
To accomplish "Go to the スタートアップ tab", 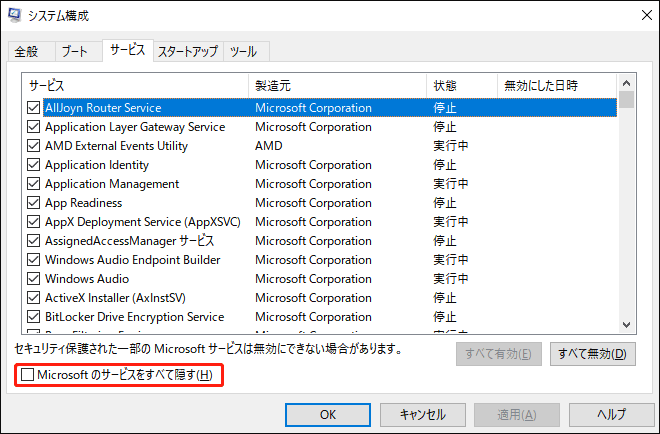I will coord(188,52).
